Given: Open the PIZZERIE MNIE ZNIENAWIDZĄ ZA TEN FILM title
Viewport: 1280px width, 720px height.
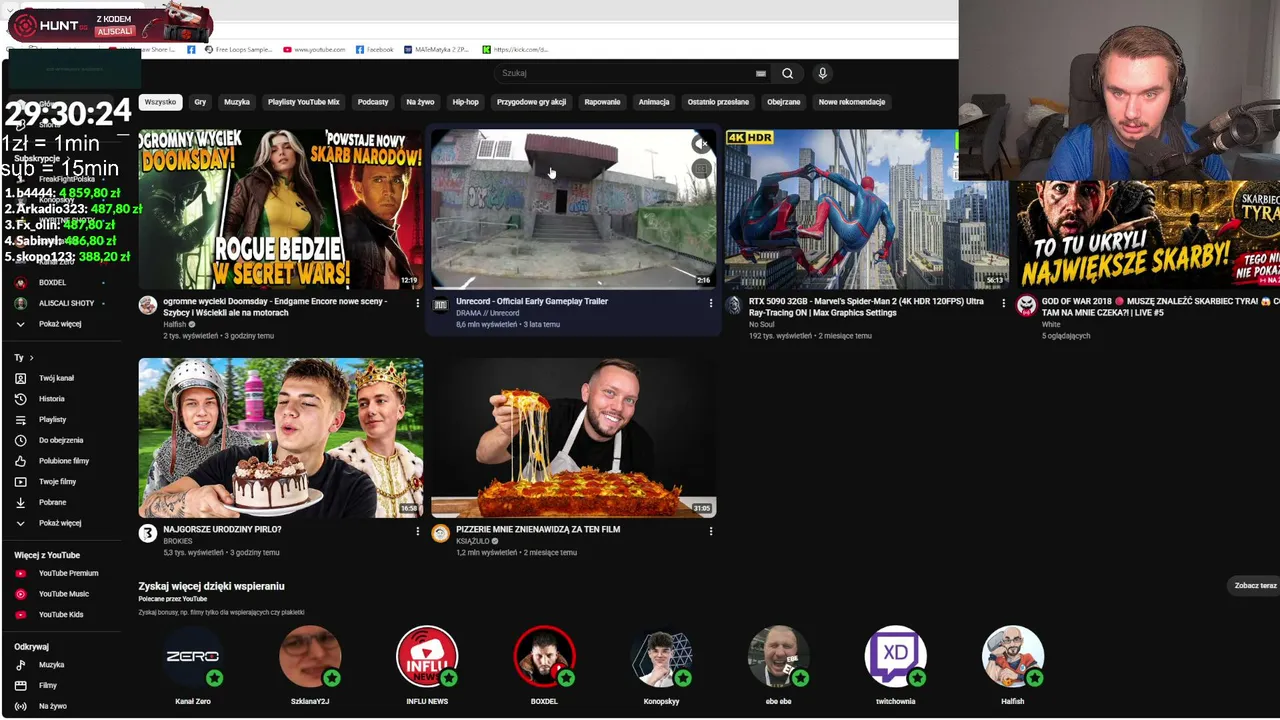Looking at the screenshot, I should tap(538, 529).
